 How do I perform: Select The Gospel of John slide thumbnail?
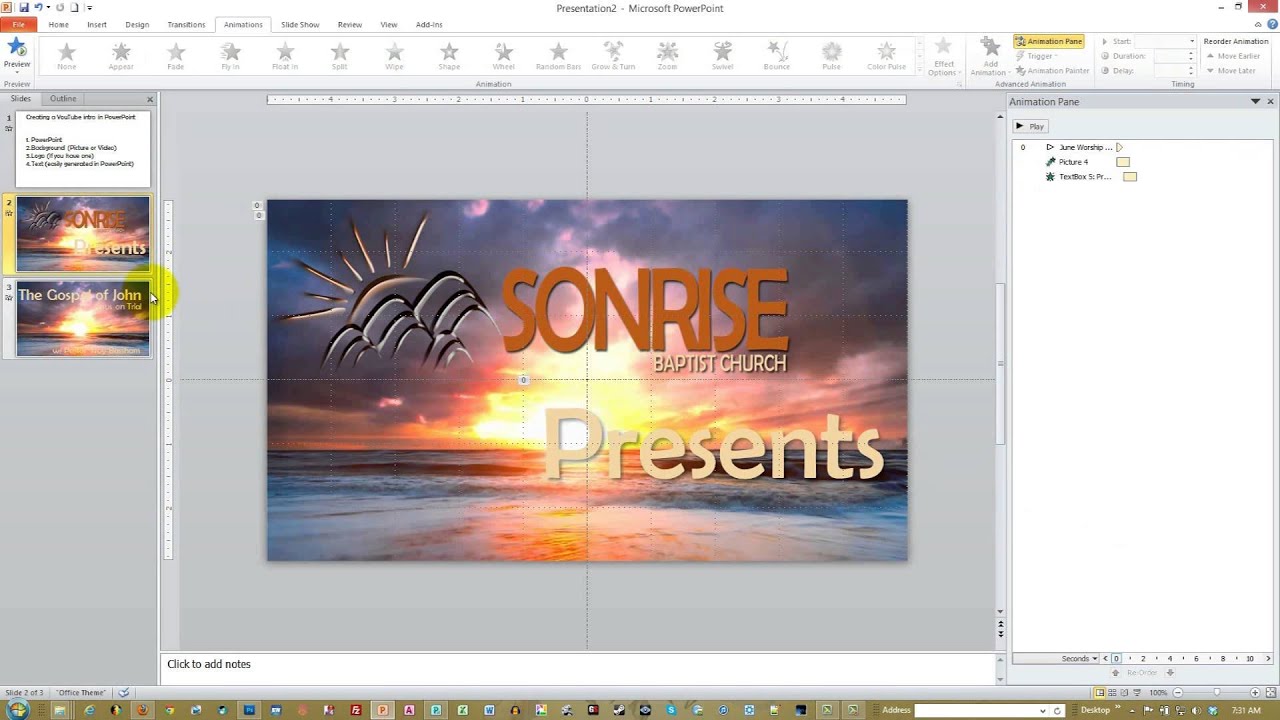(83, 319)
